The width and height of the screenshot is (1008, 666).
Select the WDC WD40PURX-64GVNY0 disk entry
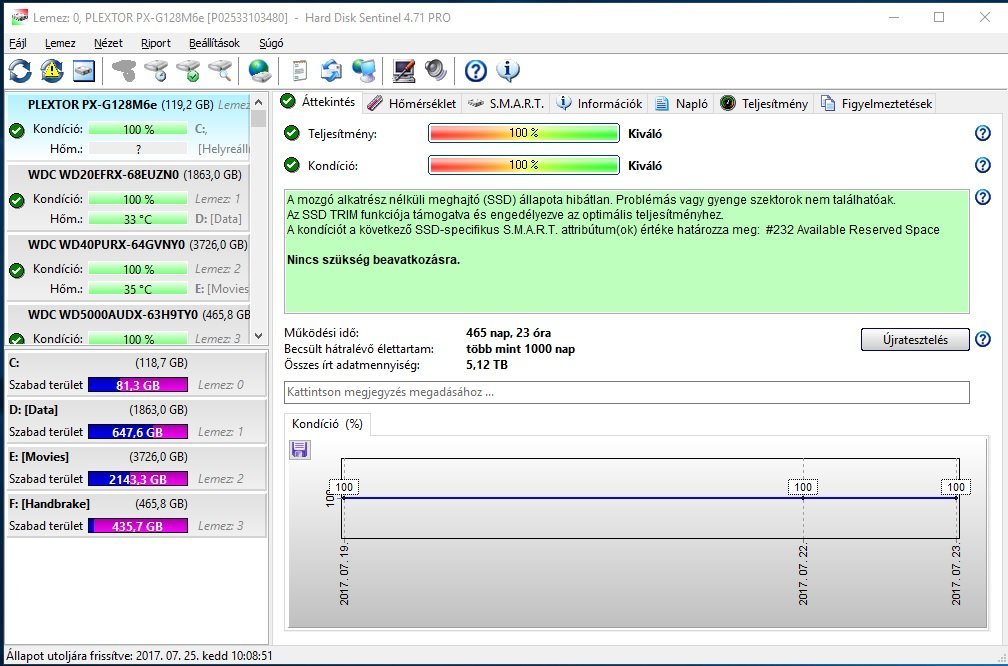point(128,266)
